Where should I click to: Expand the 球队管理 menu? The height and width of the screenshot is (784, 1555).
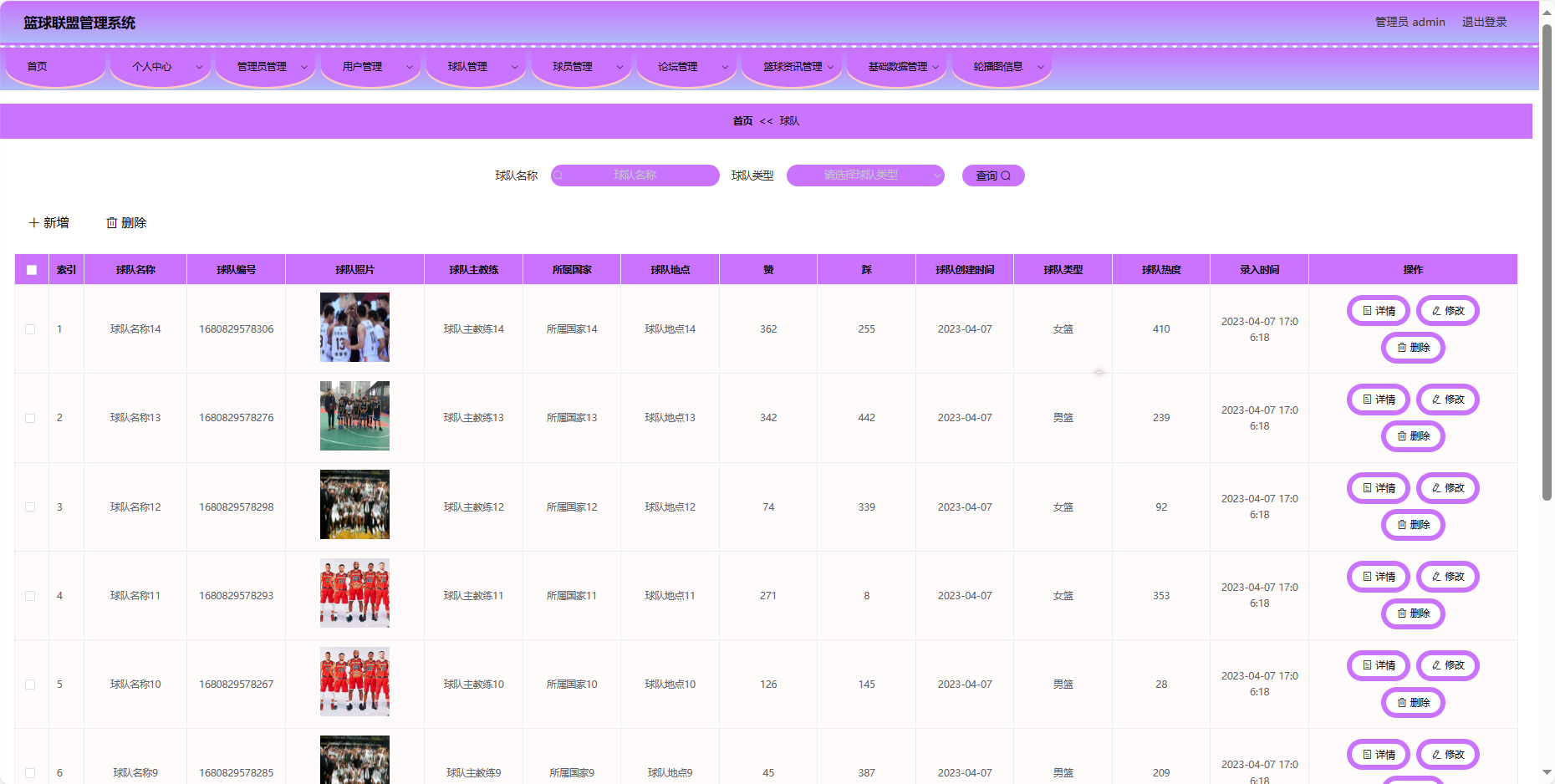(x=476, y=67)
